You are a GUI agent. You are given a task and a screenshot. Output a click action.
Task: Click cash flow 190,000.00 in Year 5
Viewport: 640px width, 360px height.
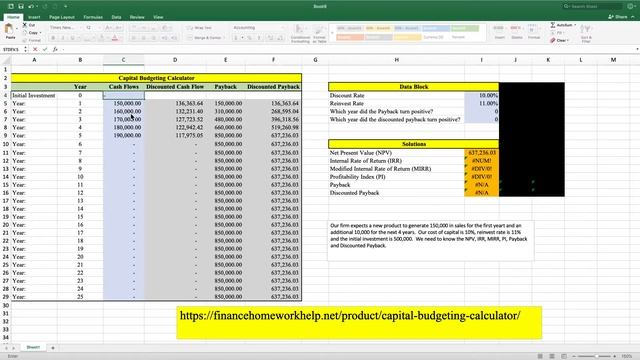pyautogui.click(x=124, y=135)
